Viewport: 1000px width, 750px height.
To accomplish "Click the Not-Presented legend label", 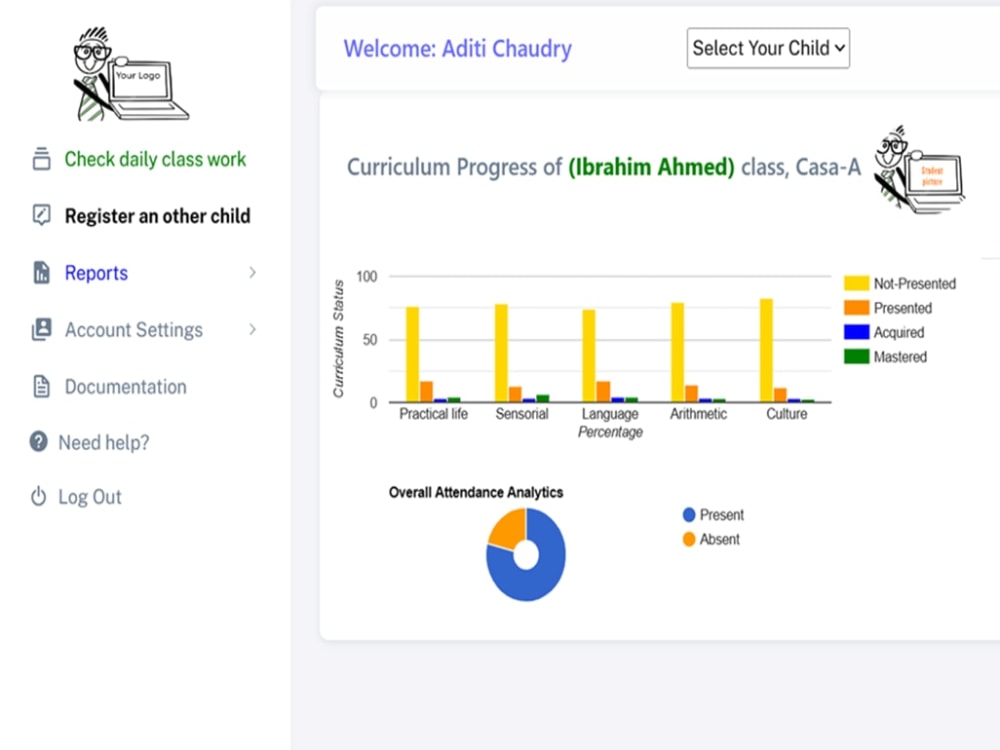I will point(915,284).
